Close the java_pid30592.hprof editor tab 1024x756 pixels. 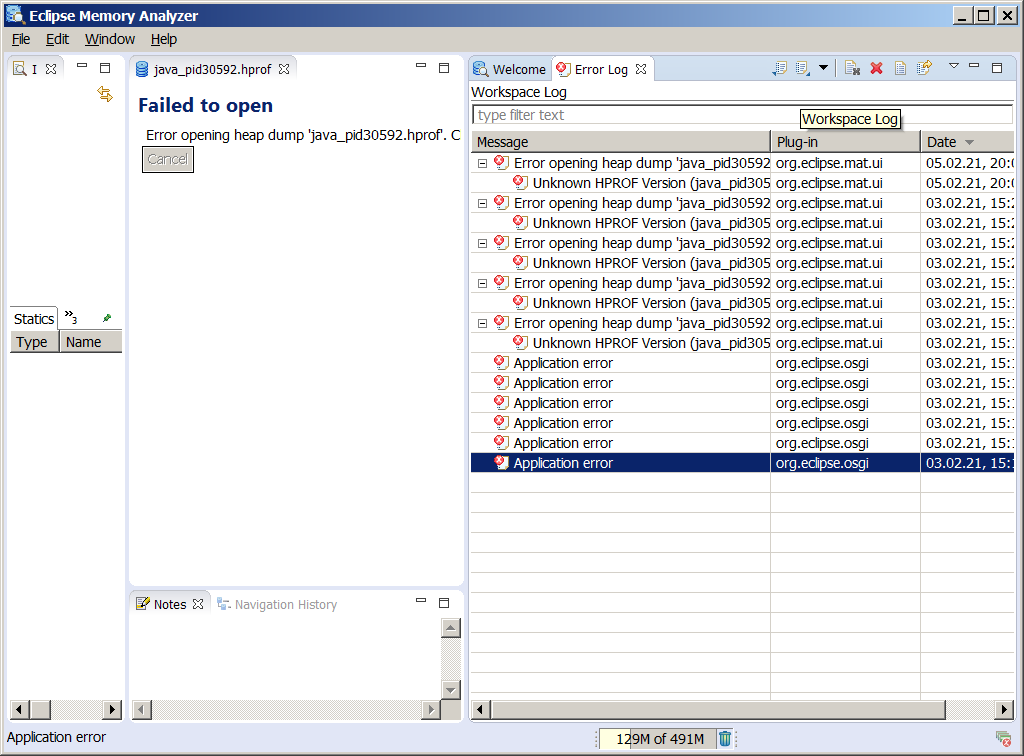click(284, 69)
